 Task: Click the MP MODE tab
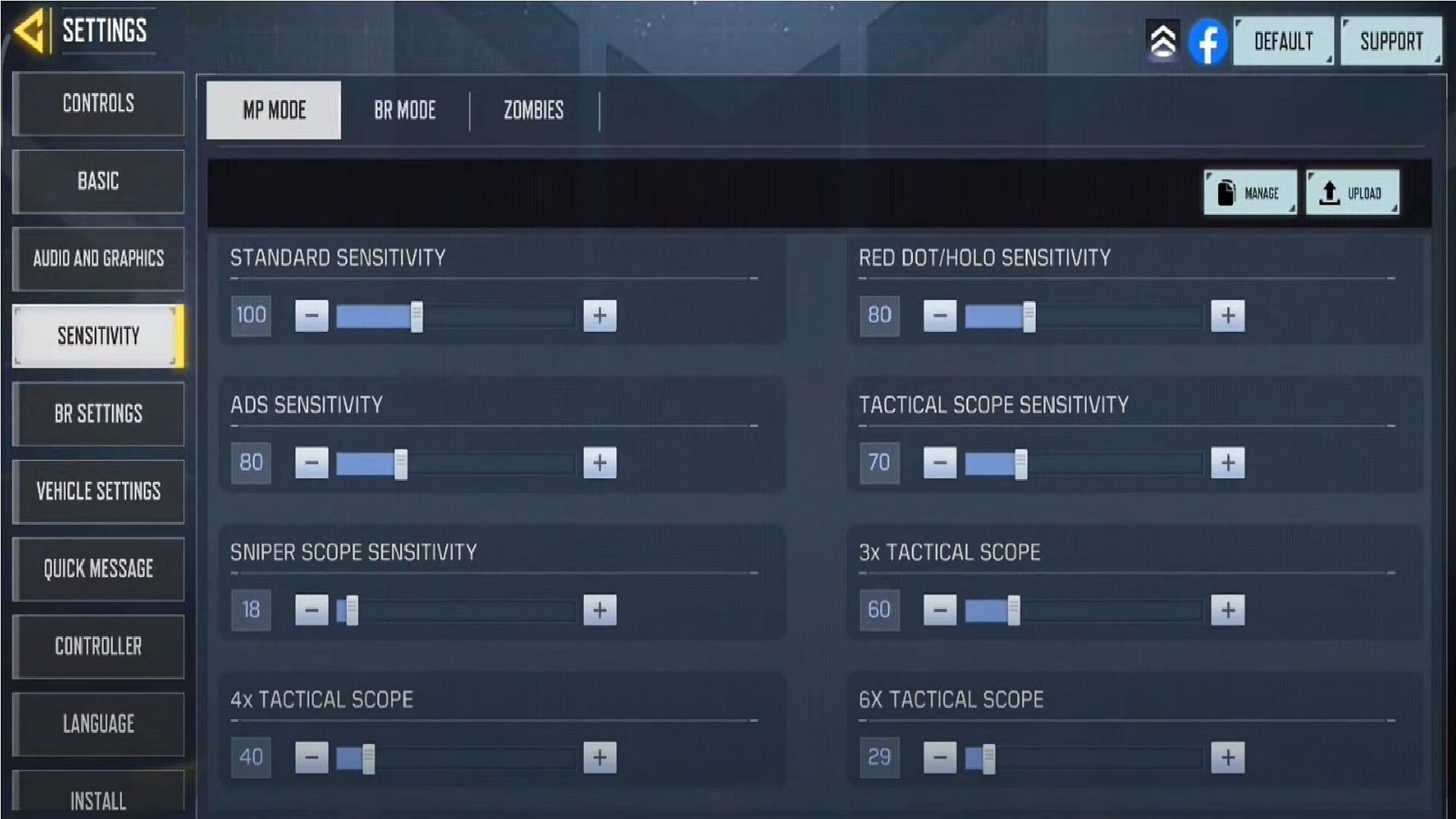pos(274,110)
